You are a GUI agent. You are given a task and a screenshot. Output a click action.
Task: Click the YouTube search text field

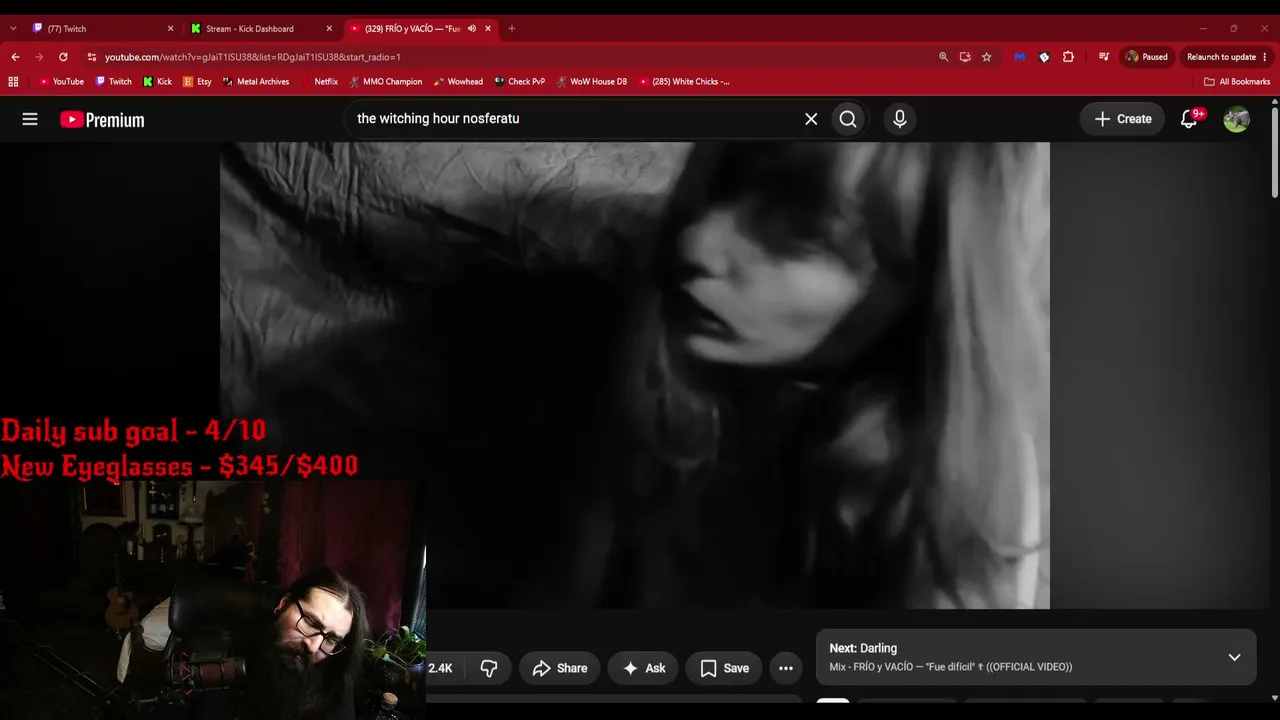575,119
